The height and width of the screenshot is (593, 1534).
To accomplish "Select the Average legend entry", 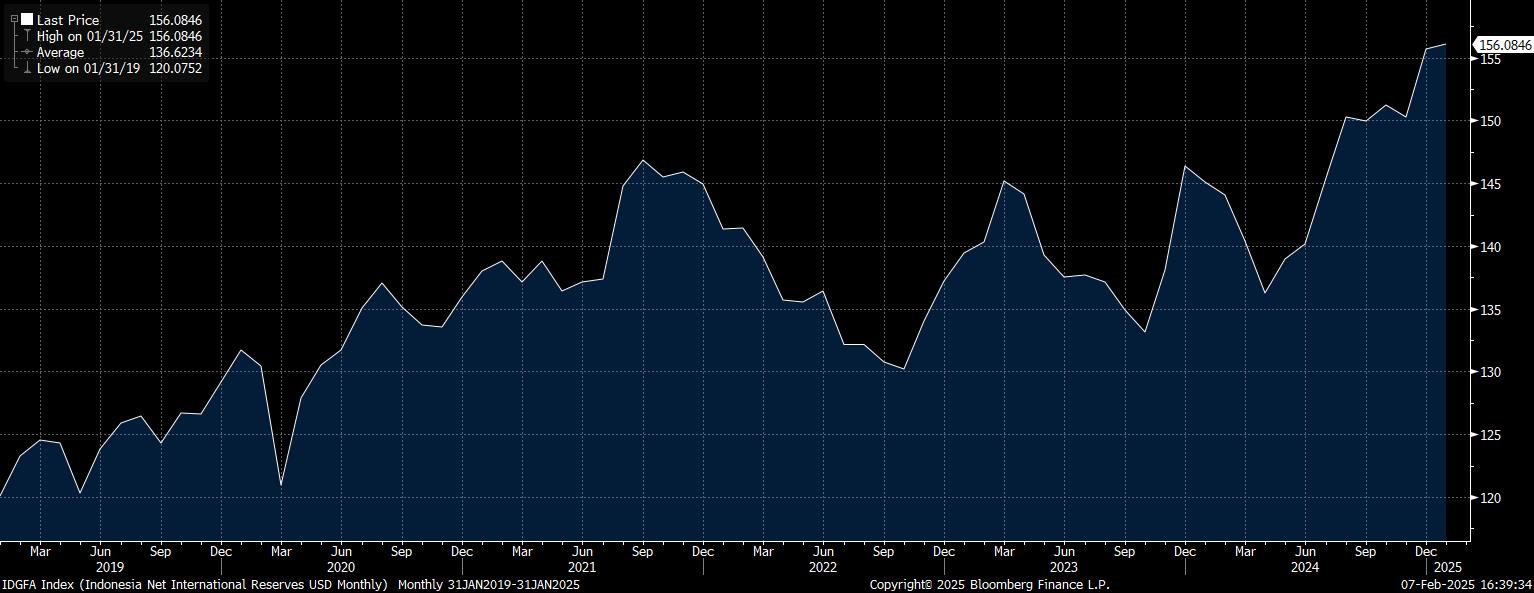I will pos(61,52).
